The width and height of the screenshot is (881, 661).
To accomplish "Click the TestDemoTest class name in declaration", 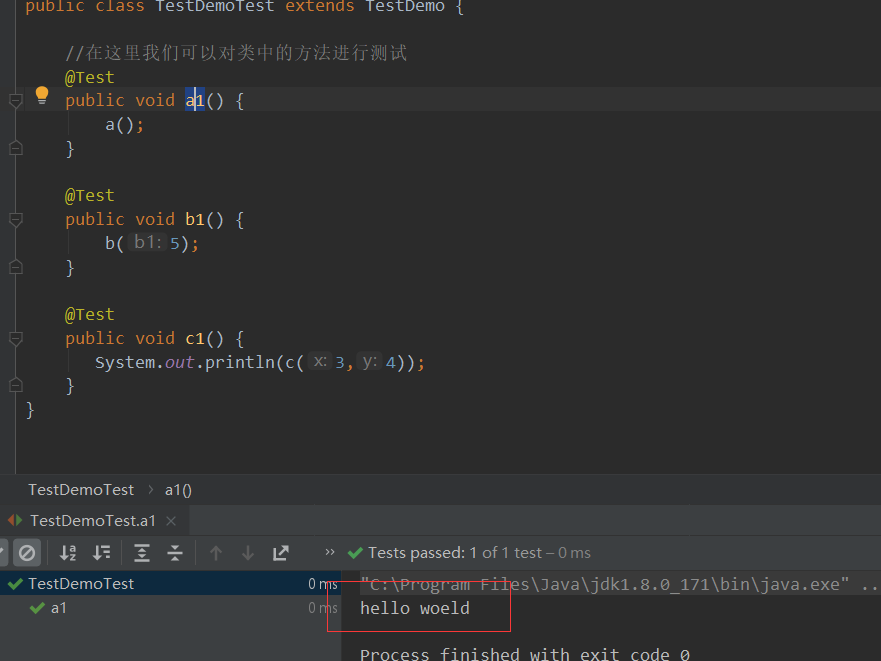I will (215, 6).
